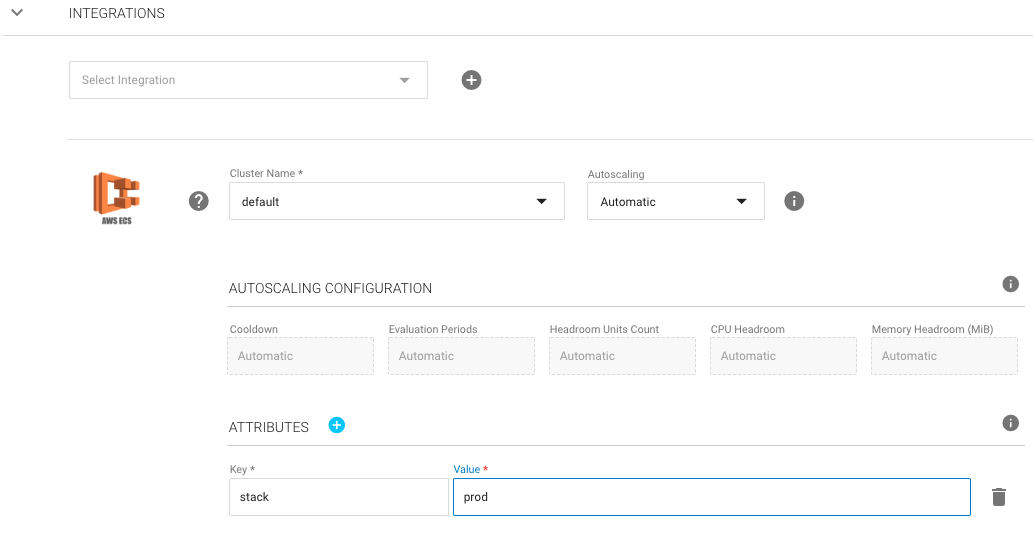Click the Headroom Units Count field
The height and width of the screenshot is (545, 1033).
(622, 356)
